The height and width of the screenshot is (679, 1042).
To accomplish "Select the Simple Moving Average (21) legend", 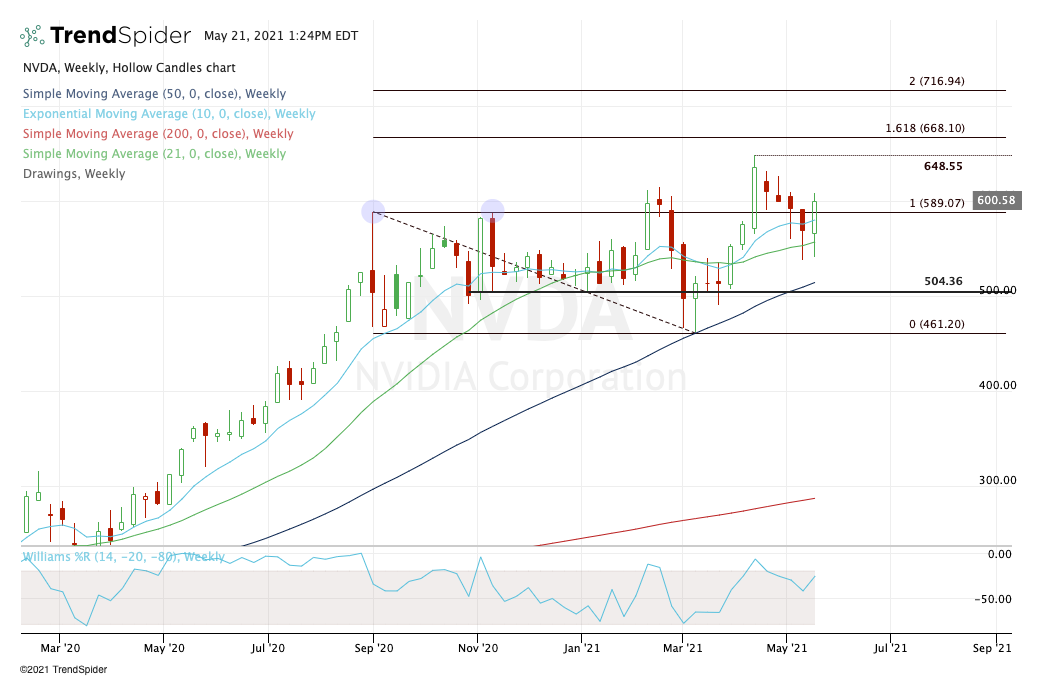I will pyautogui.click(x=154, y=153).
